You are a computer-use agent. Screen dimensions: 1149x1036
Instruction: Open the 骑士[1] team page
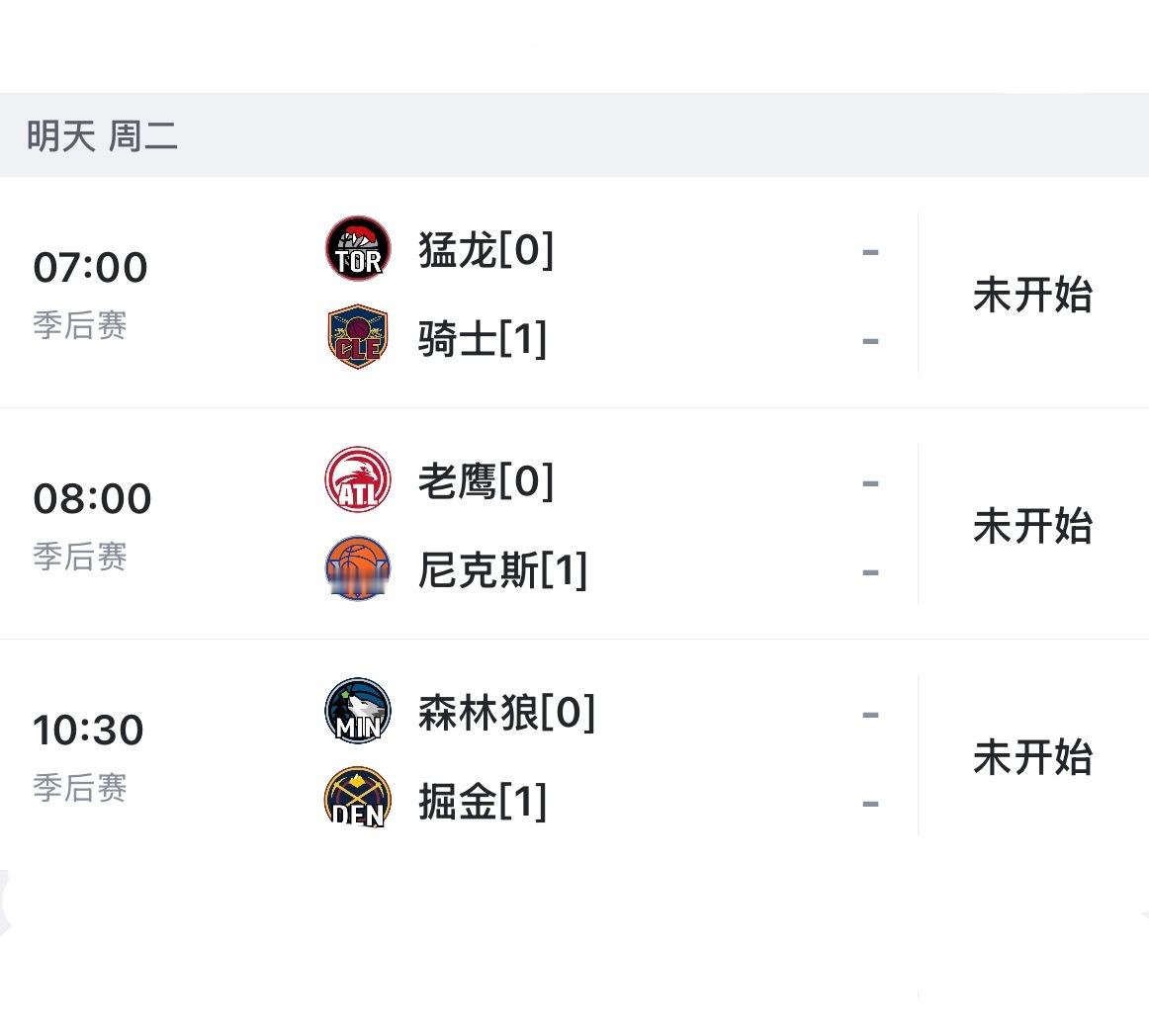[x=480, y=339]
